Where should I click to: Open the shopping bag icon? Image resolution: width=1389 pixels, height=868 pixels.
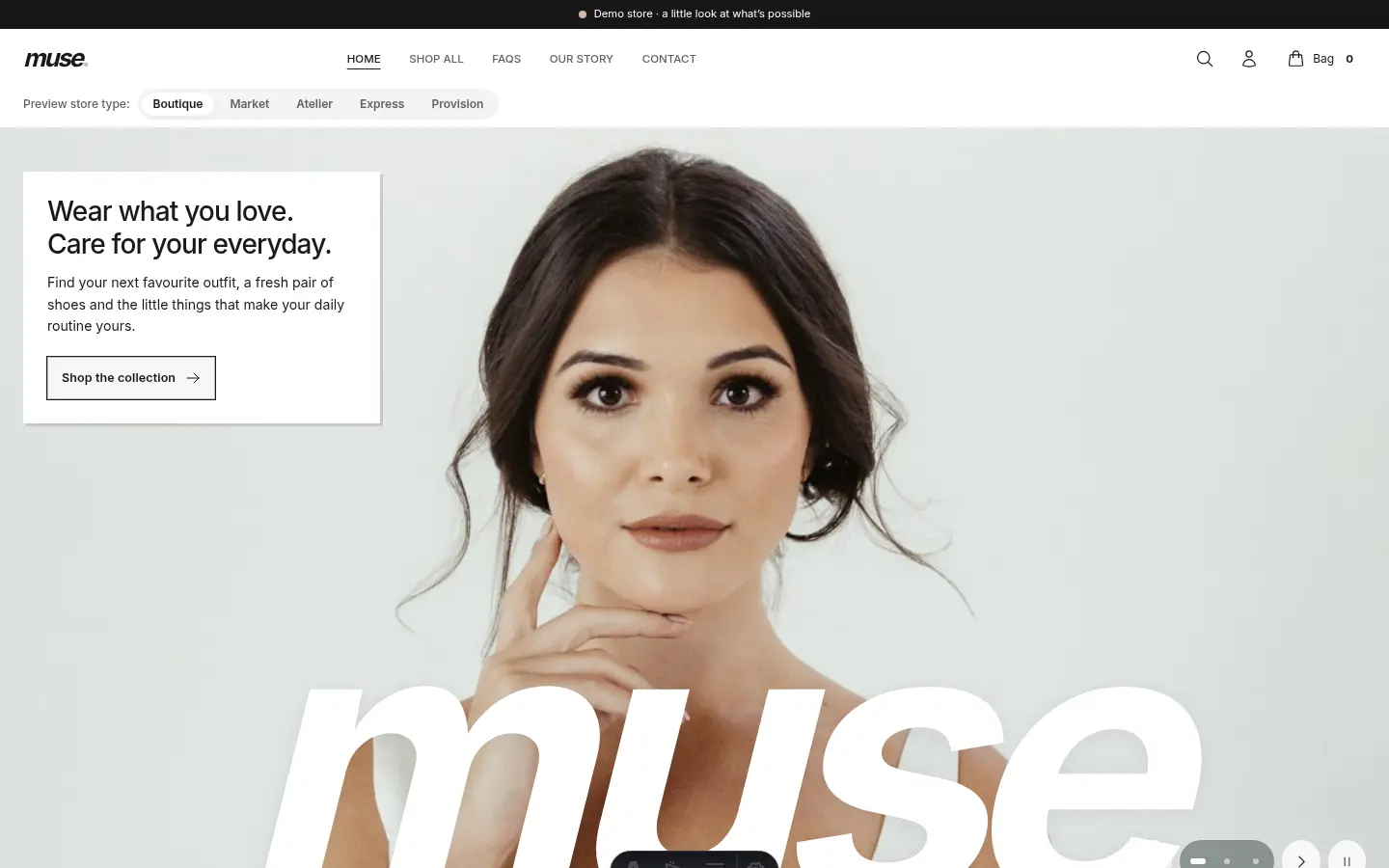tap(1295, 59)
